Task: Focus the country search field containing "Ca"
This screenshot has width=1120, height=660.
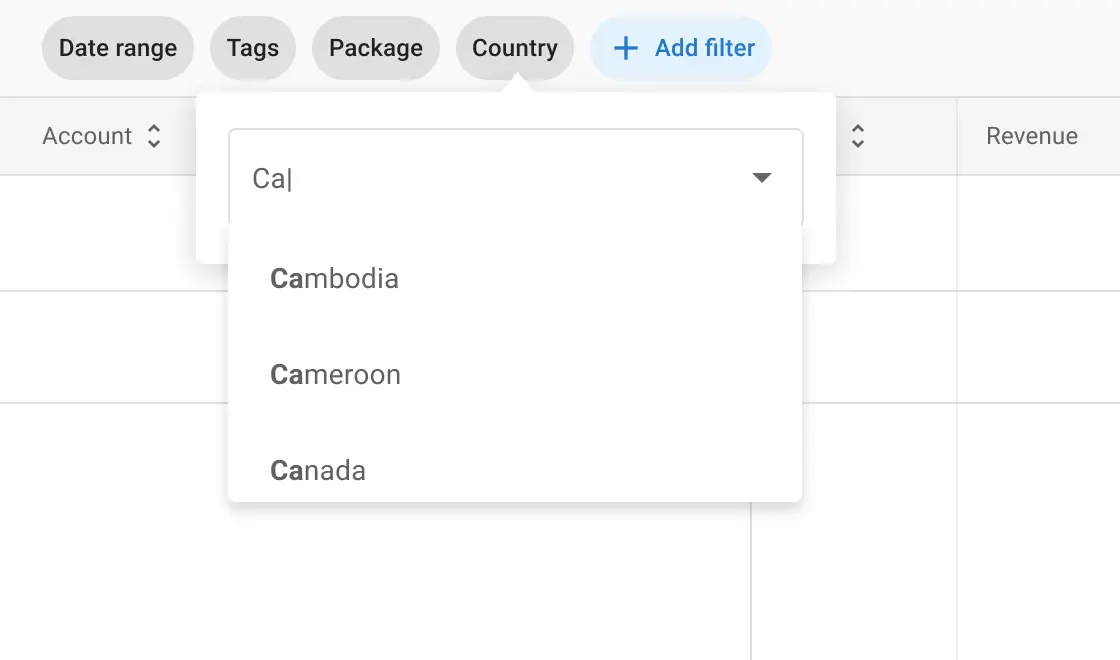Action: 480,178
